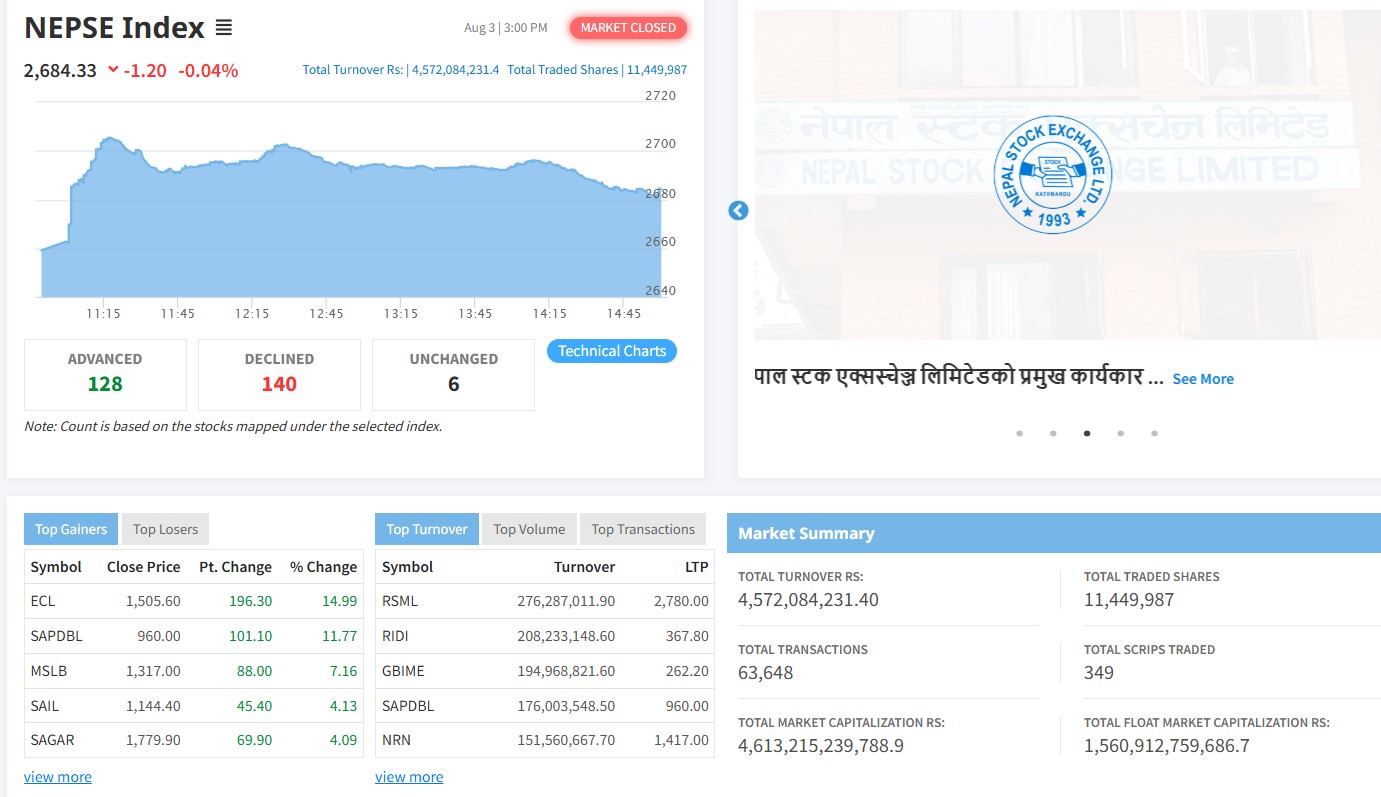Click the Turnover column header
The height and width of the screenshot is (797, 1381).
(585, 567)
